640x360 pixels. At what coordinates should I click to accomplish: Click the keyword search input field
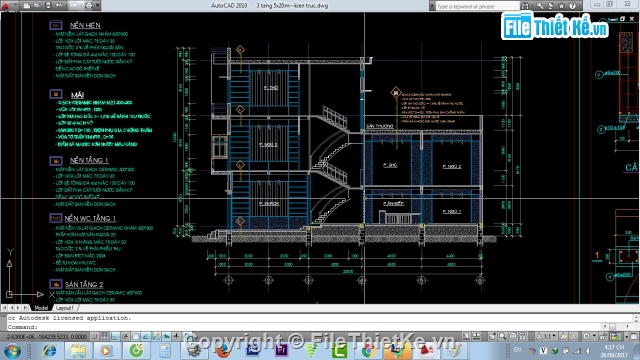tap(477, 6)
